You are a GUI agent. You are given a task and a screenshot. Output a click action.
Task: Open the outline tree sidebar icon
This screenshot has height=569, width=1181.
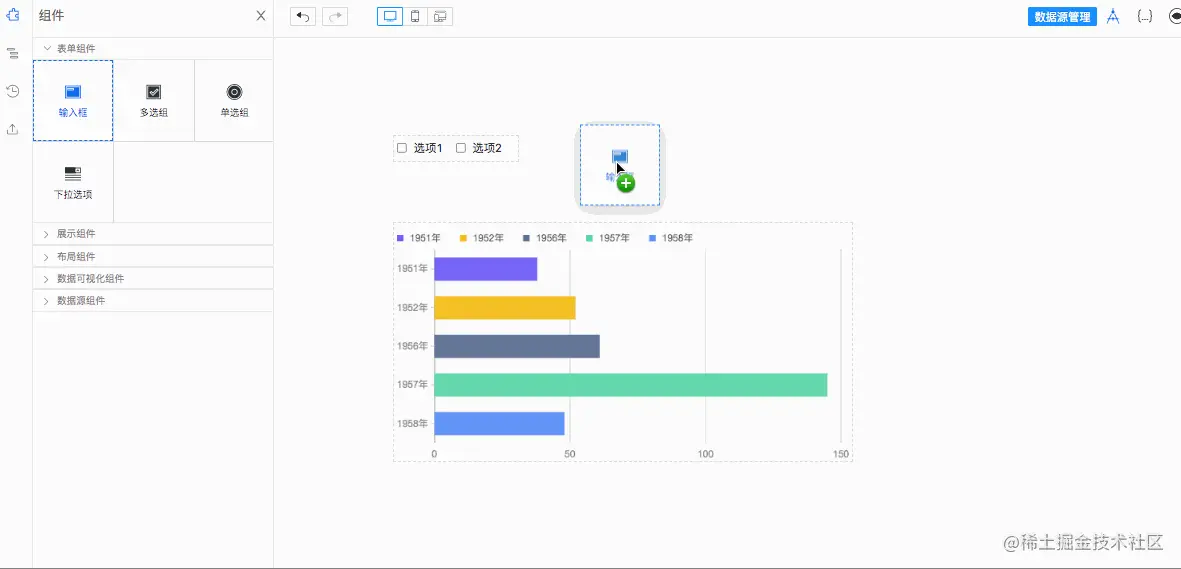(x=13, y=54)
